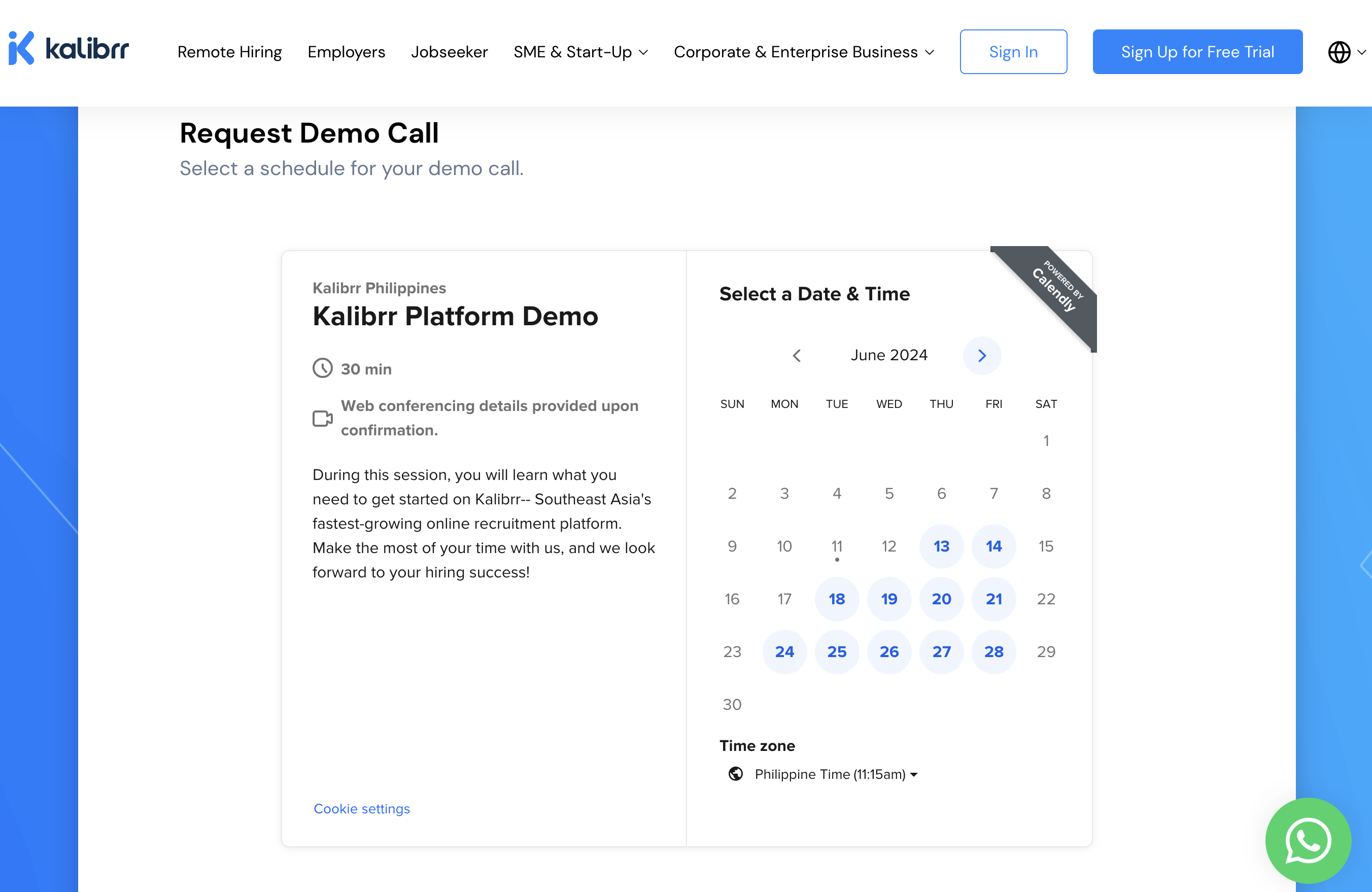
Task: Go to previous month arrow
Action: point(797,356)
